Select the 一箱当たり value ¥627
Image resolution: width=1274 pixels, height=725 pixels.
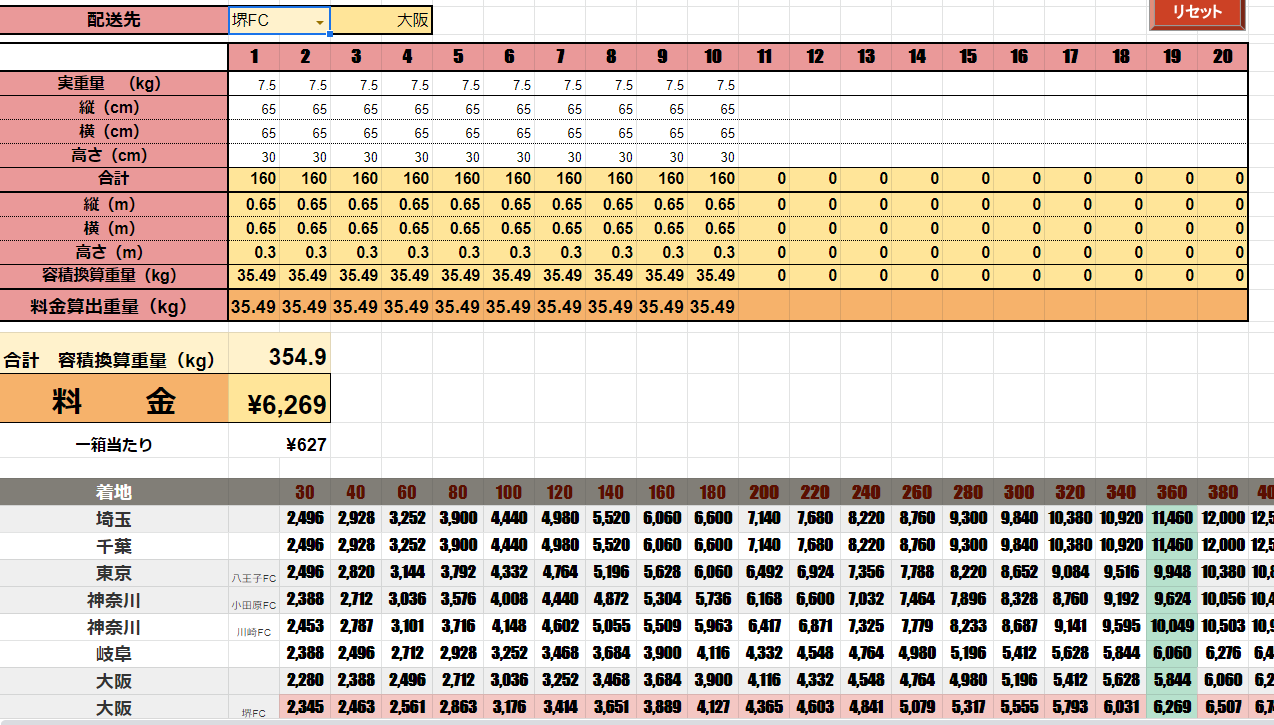pos(279,445)
